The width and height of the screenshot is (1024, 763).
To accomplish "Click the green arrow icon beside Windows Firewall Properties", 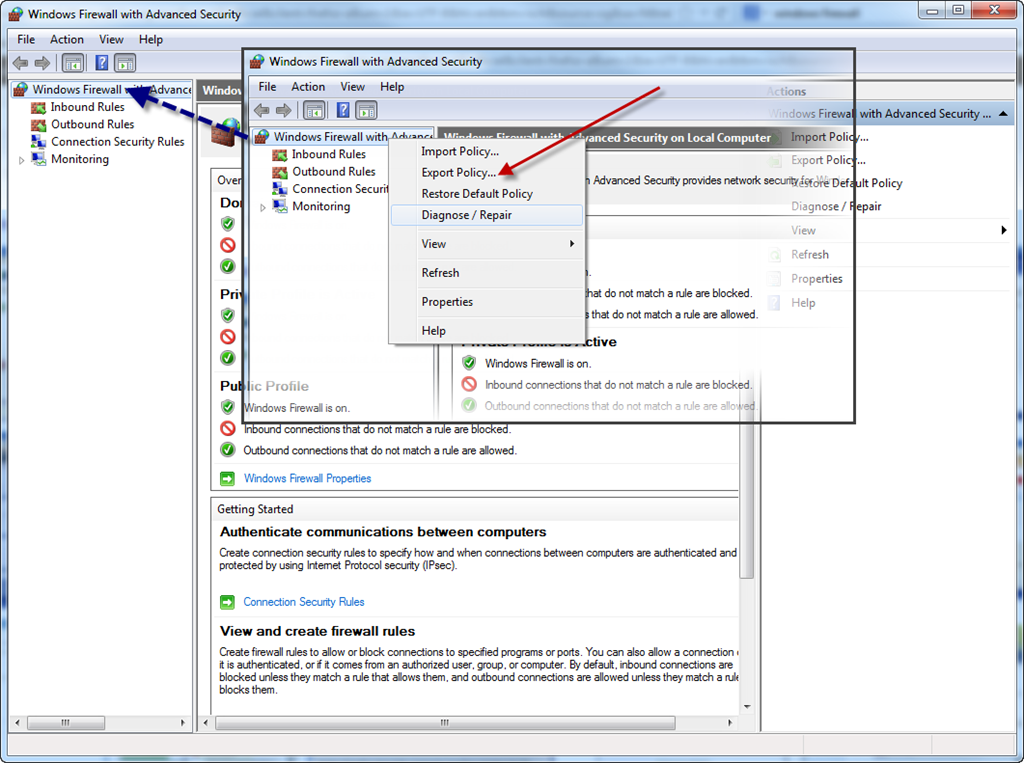I will (228, 479).
